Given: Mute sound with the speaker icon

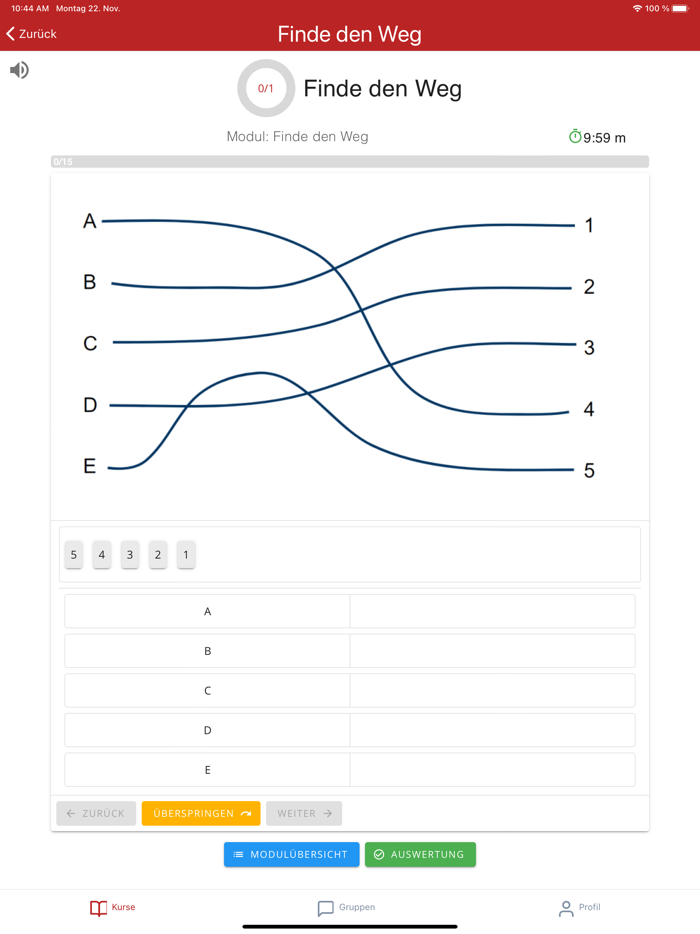Looking at the screenshot, I should tap(19, 70).
